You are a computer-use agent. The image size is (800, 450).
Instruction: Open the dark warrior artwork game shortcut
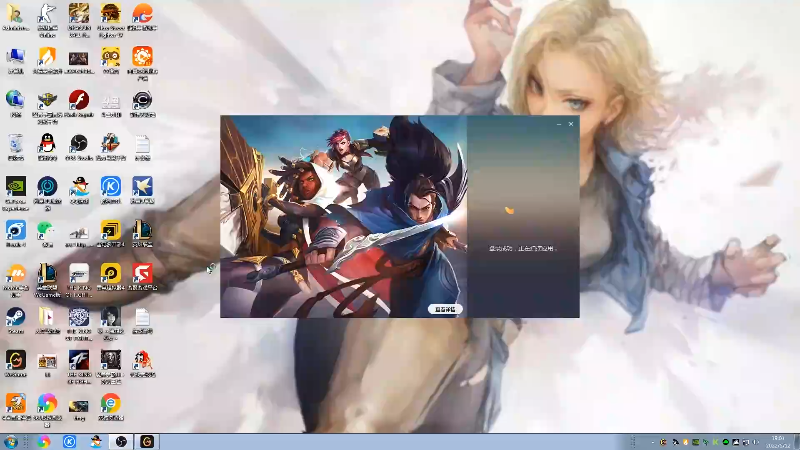click(111, 360)
